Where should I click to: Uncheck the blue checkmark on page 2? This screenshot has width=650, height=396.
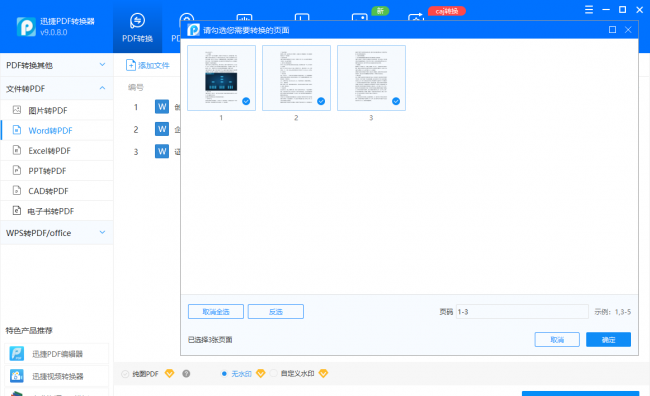[x=321, y=101]
